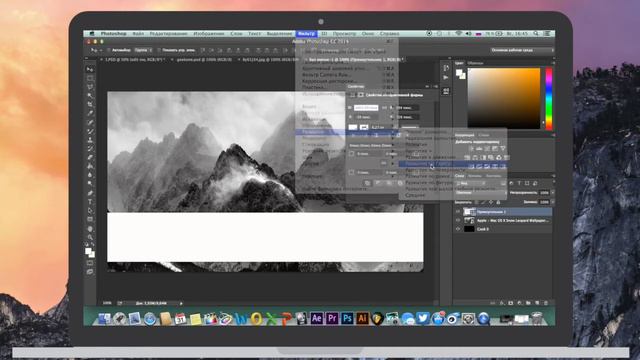Pick a hue on the rainbow slider
This screenshot has height=360, width=640.
(549, 98)
